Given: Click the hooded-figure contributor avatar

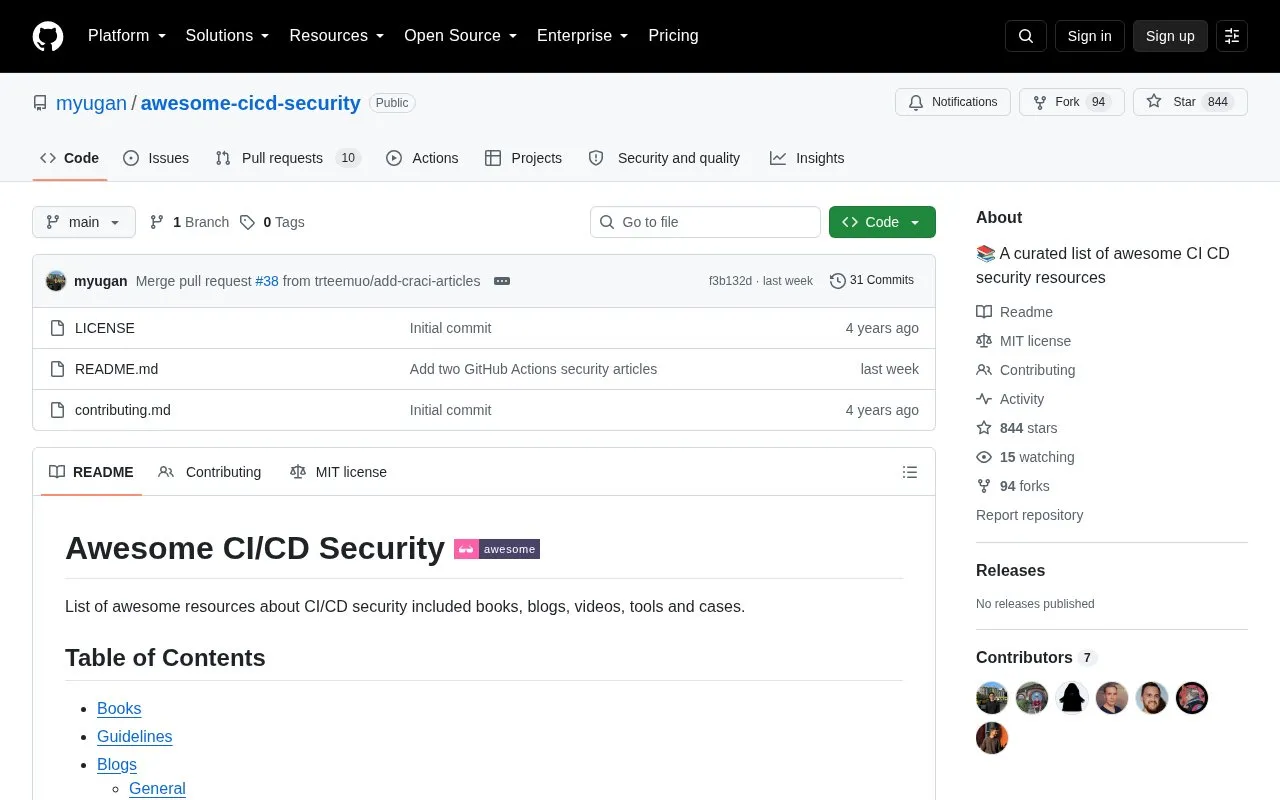Looking at the screenshot, I should [1072, 698].
